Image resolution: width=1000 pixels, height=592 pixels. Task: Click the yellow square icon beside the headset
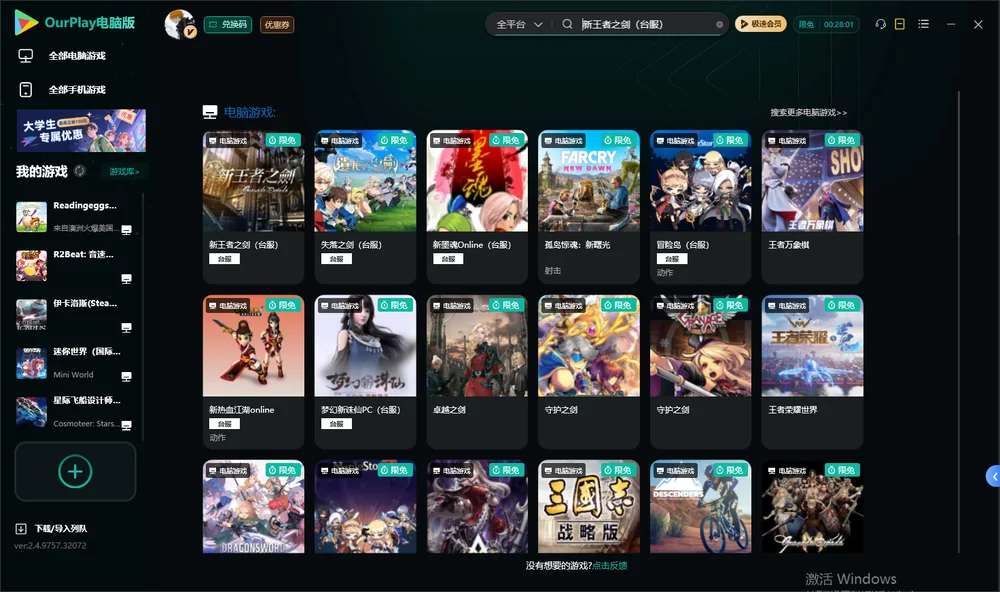900,24
